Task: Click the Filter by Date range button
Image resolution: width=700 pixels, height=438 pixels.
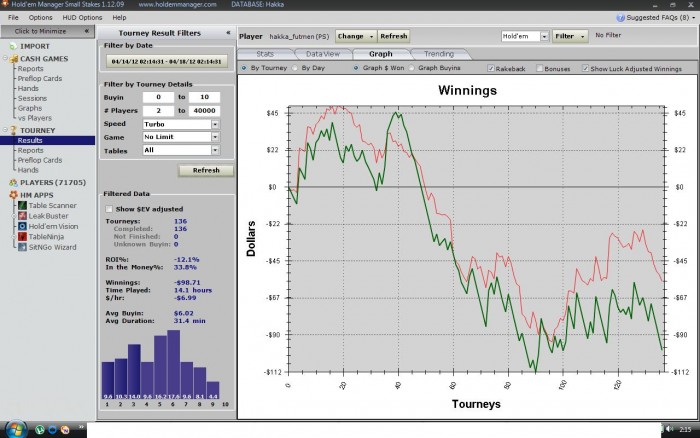Action: click(x=167, y=62)
